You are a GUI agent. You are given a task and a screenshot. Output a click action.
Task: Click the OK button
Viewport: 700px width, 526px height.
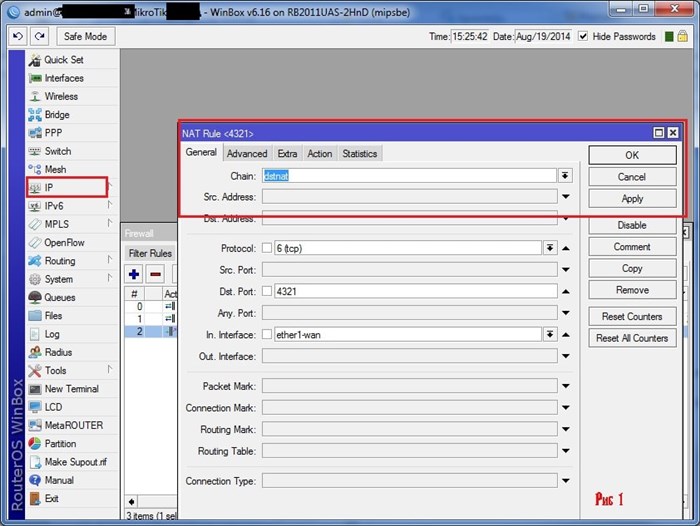click(x=632, y=155)
